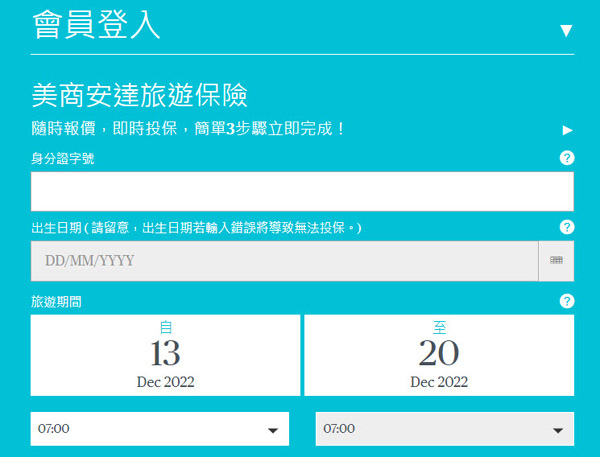Click the 隨時報價，即時投保 tagline text
Screen dimensions: 600x457
(188, 129)
